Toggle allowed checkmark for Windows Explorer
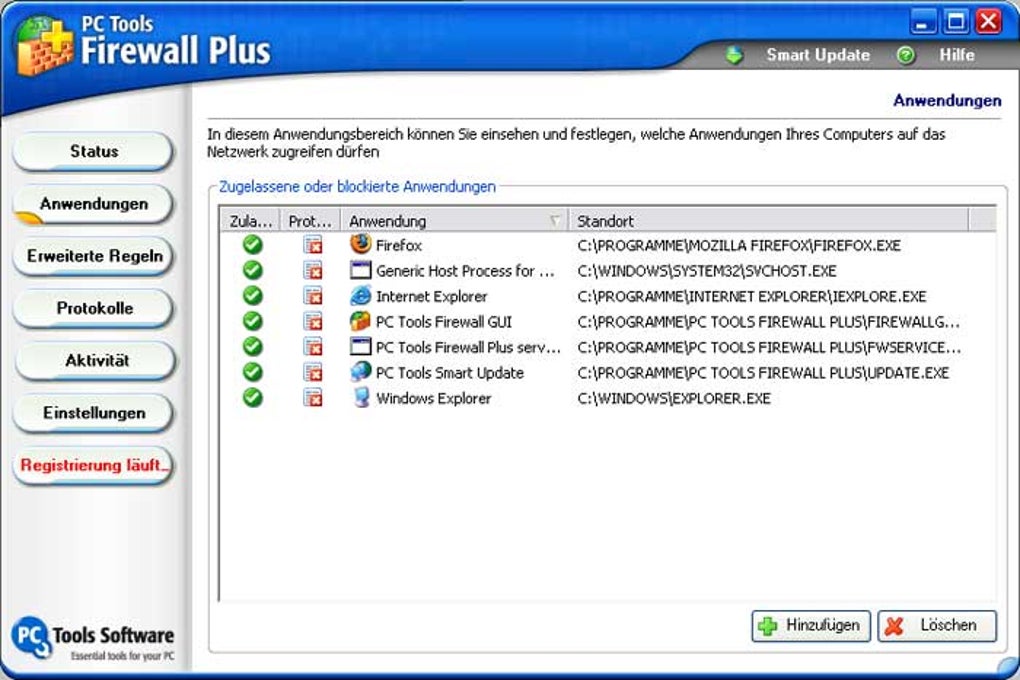The width and height of the screenshot is (1020, 680). 252,397
